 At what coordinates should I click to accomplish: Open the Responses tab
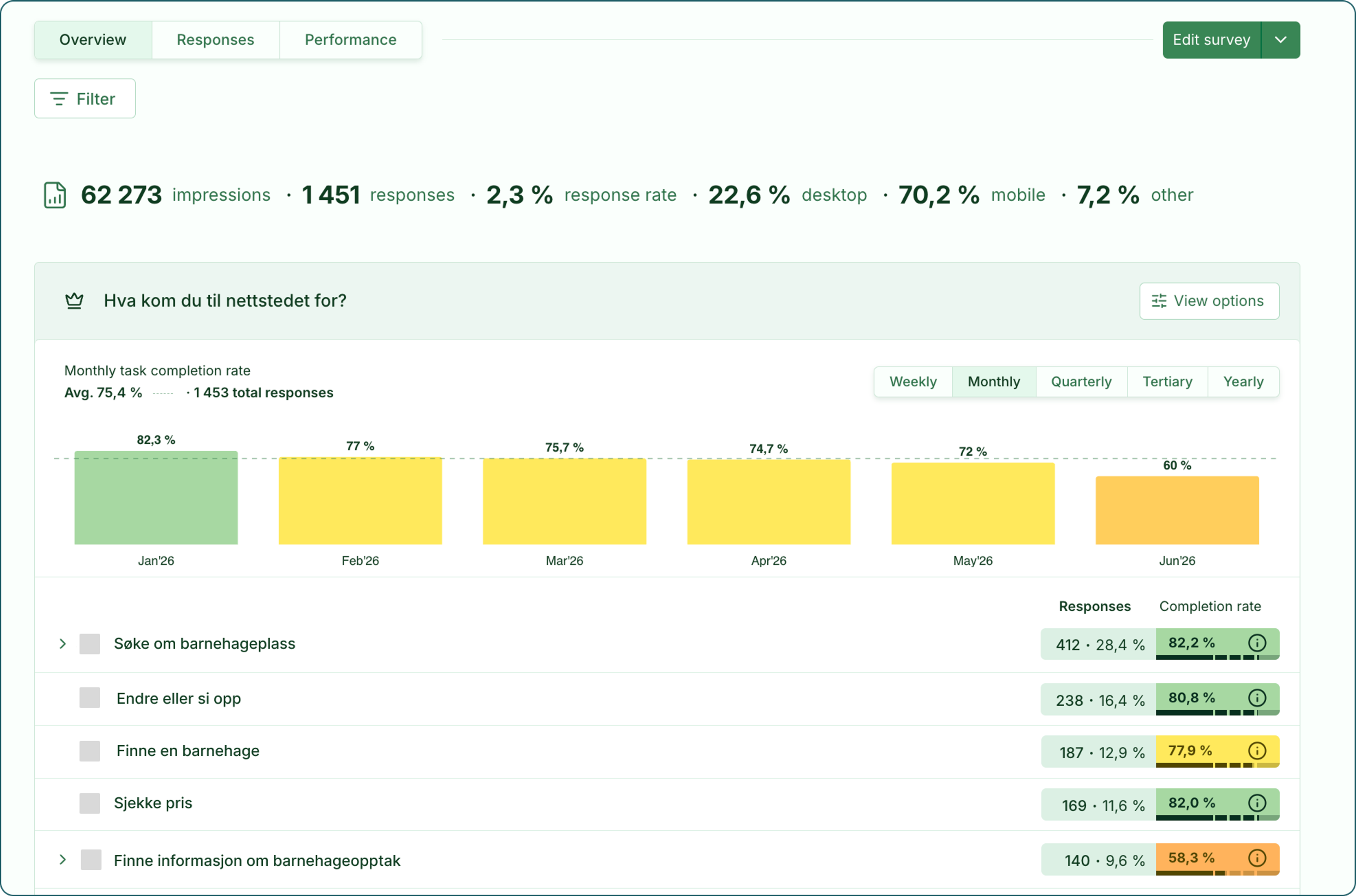pos(215,40)
